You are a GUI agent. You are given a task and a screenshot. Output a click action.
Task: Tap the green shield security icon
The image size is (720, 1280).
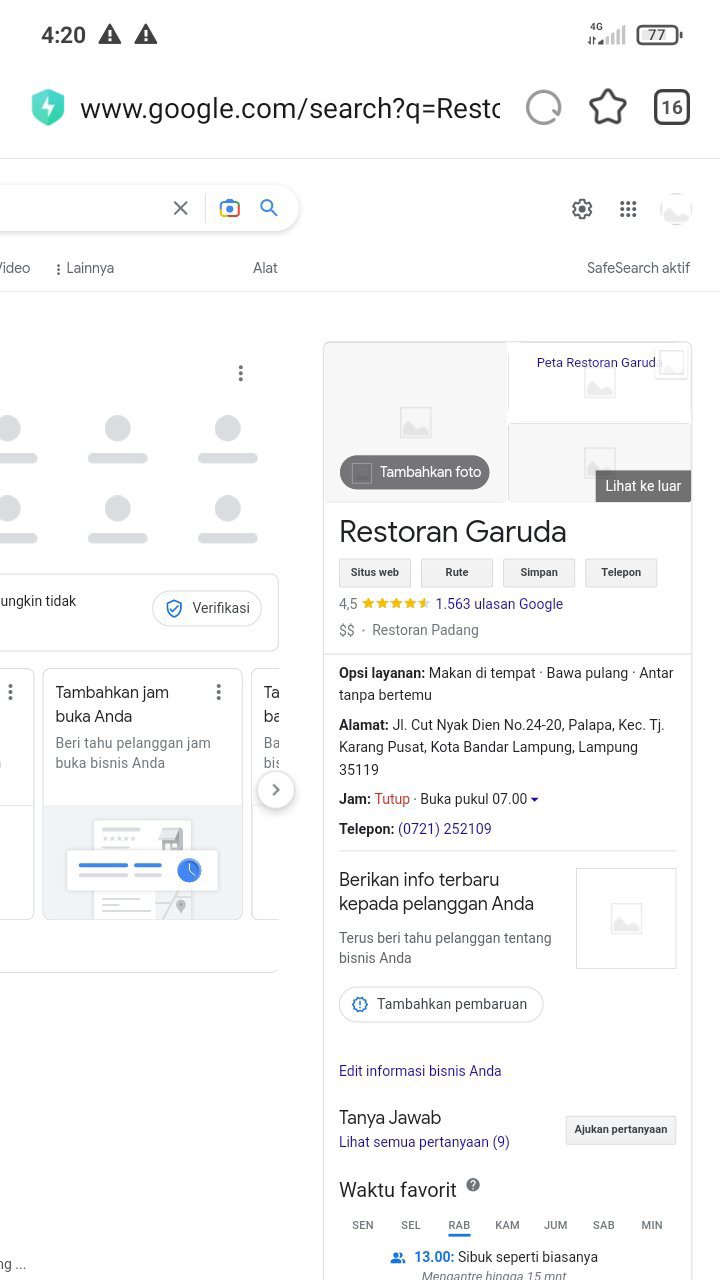coord(48,108)
